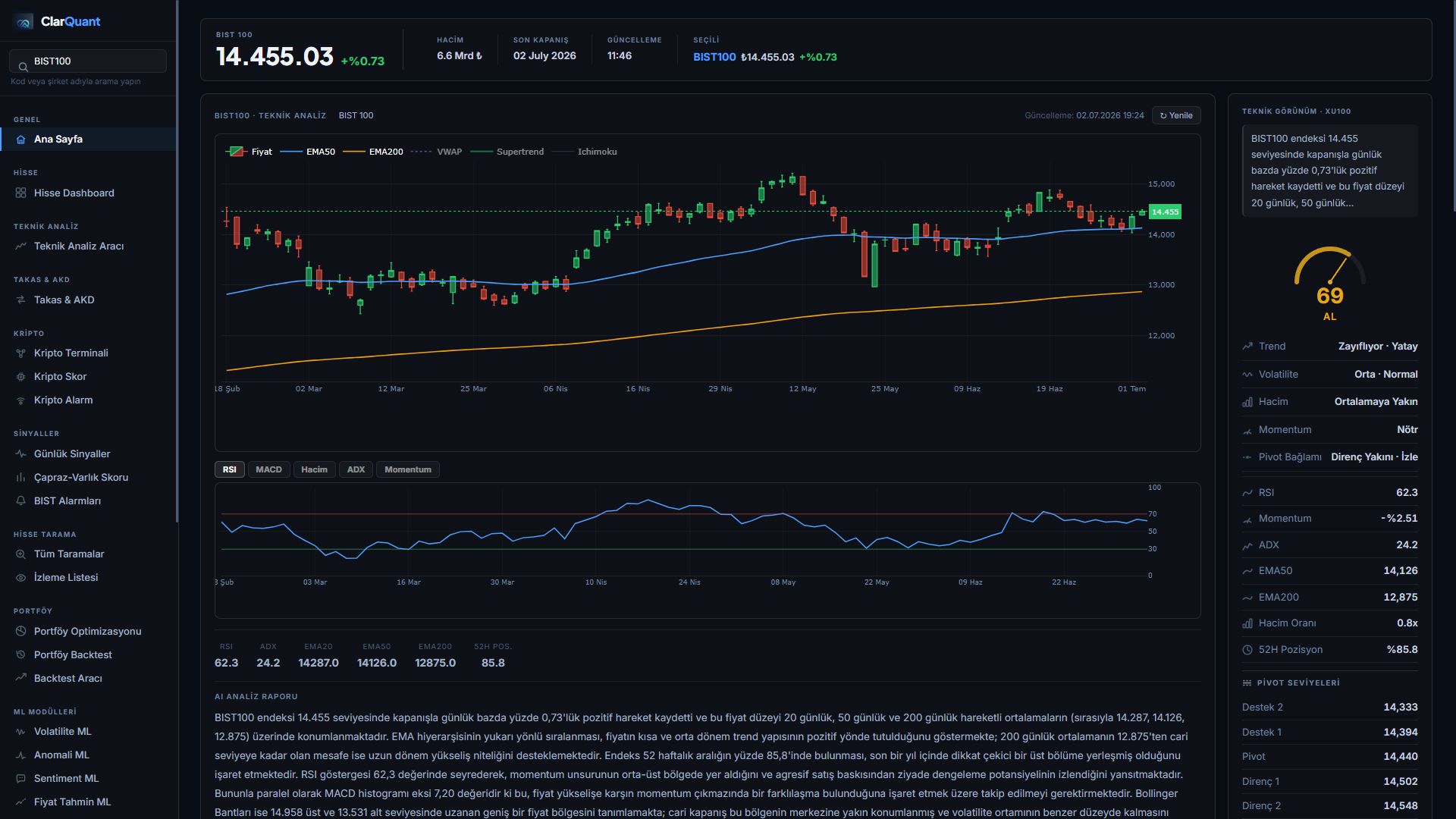Click Teknik Analiz Aracı chart icon
The image size is (1456, 819).
(x=20, y=246)
